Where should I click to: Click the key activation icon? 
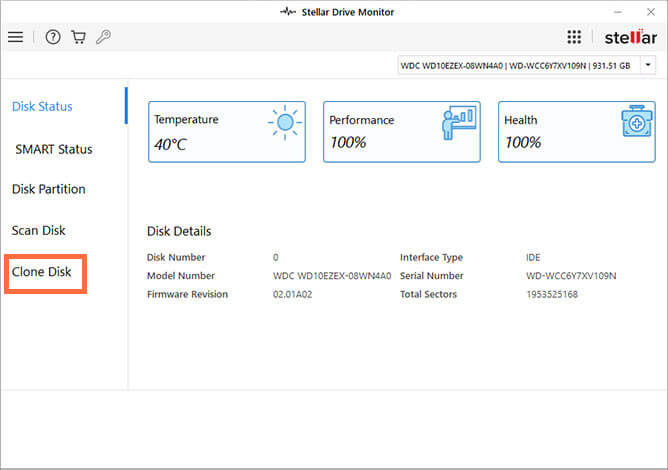(x=103, y=37)
